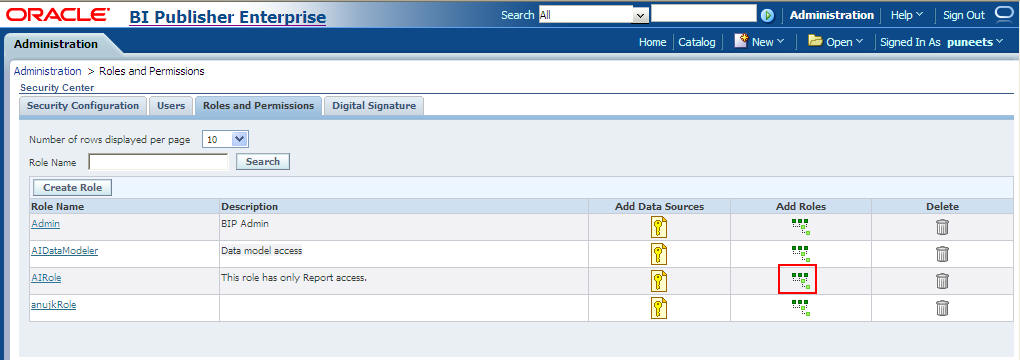Delete anujkRole using trash icon
The image size is (1020, 360).
coord(942,307)
